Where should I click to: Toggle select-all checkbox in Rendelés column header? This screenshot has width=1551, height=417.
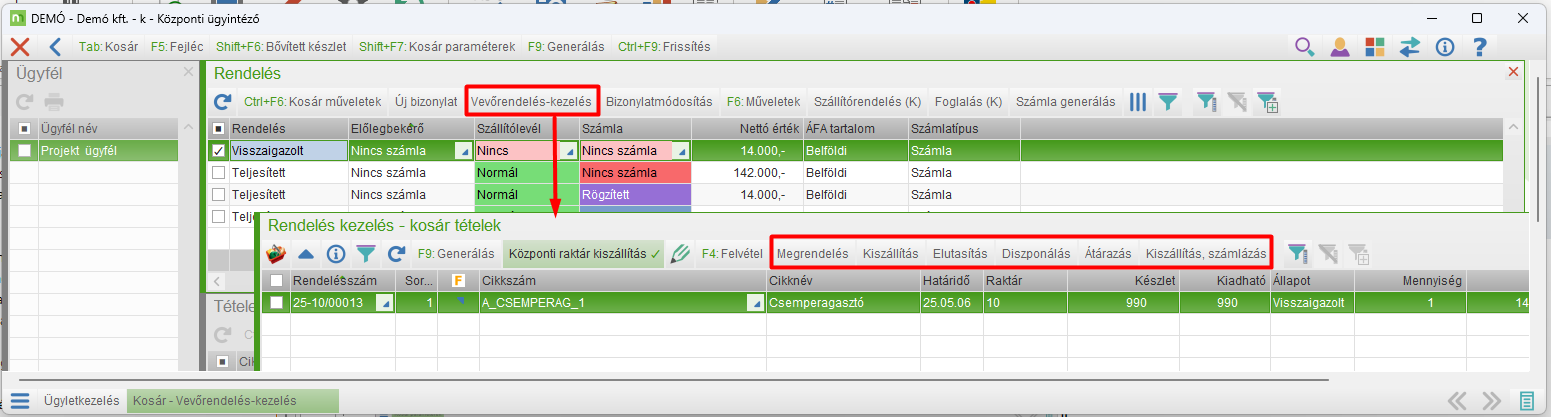click(218, 129)
